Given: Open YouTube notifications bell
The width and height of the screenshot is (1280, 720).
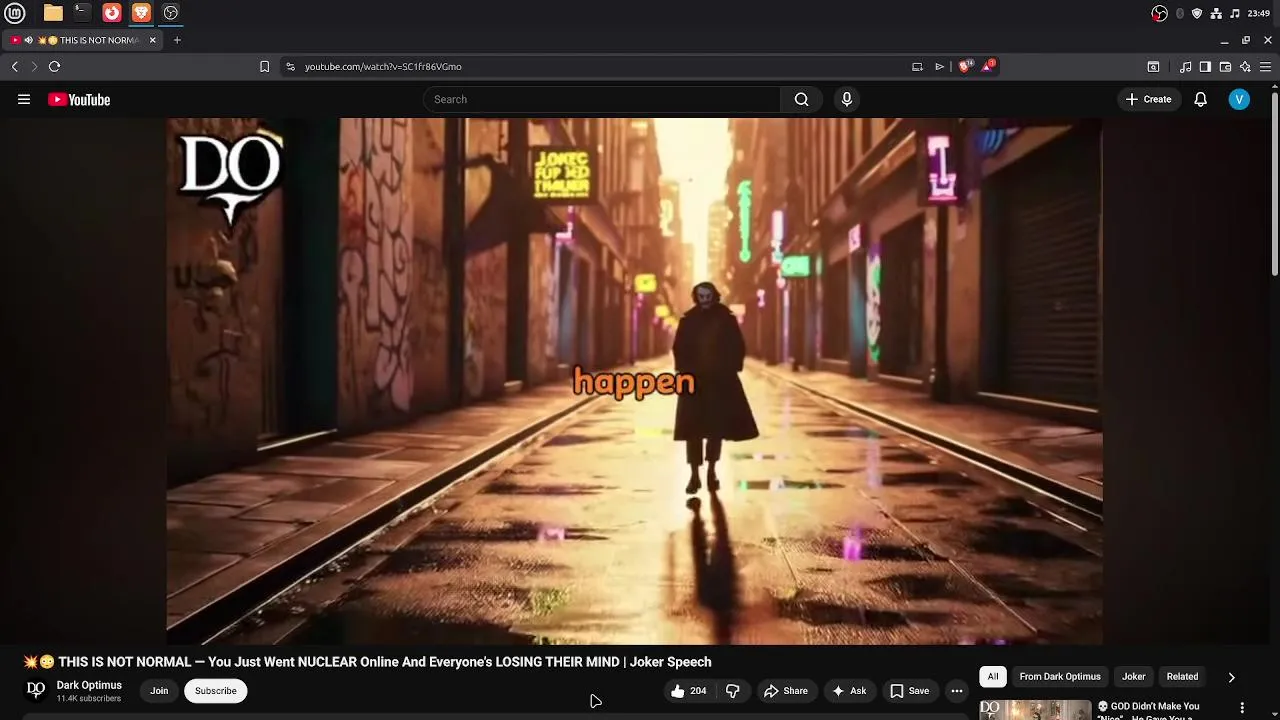Looking at the screenshot, I should 1201,99.
